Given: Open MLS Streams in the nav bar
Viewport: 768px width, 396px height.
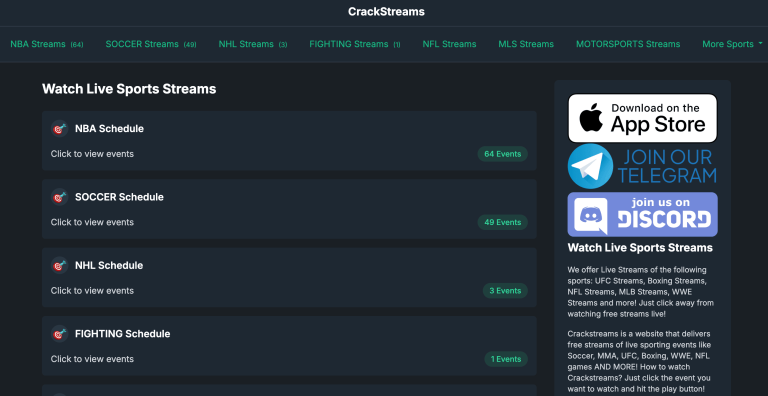Looking at the screenshot, I should (526, 44).
